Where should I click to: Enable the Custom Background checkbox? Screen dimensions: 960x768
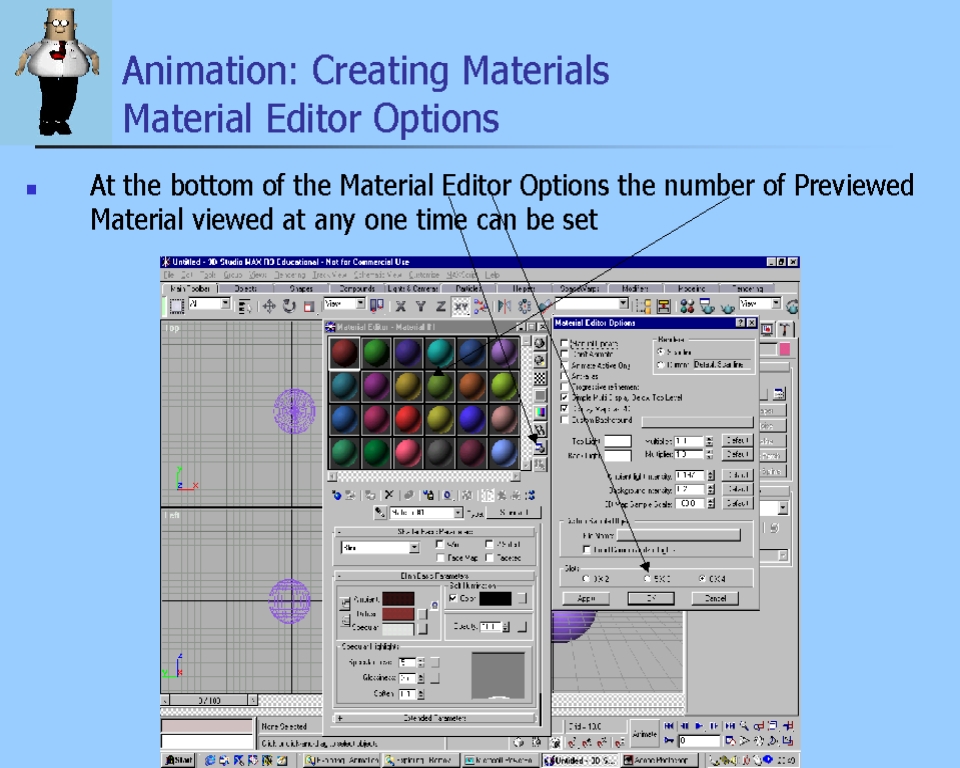(565, 419)
